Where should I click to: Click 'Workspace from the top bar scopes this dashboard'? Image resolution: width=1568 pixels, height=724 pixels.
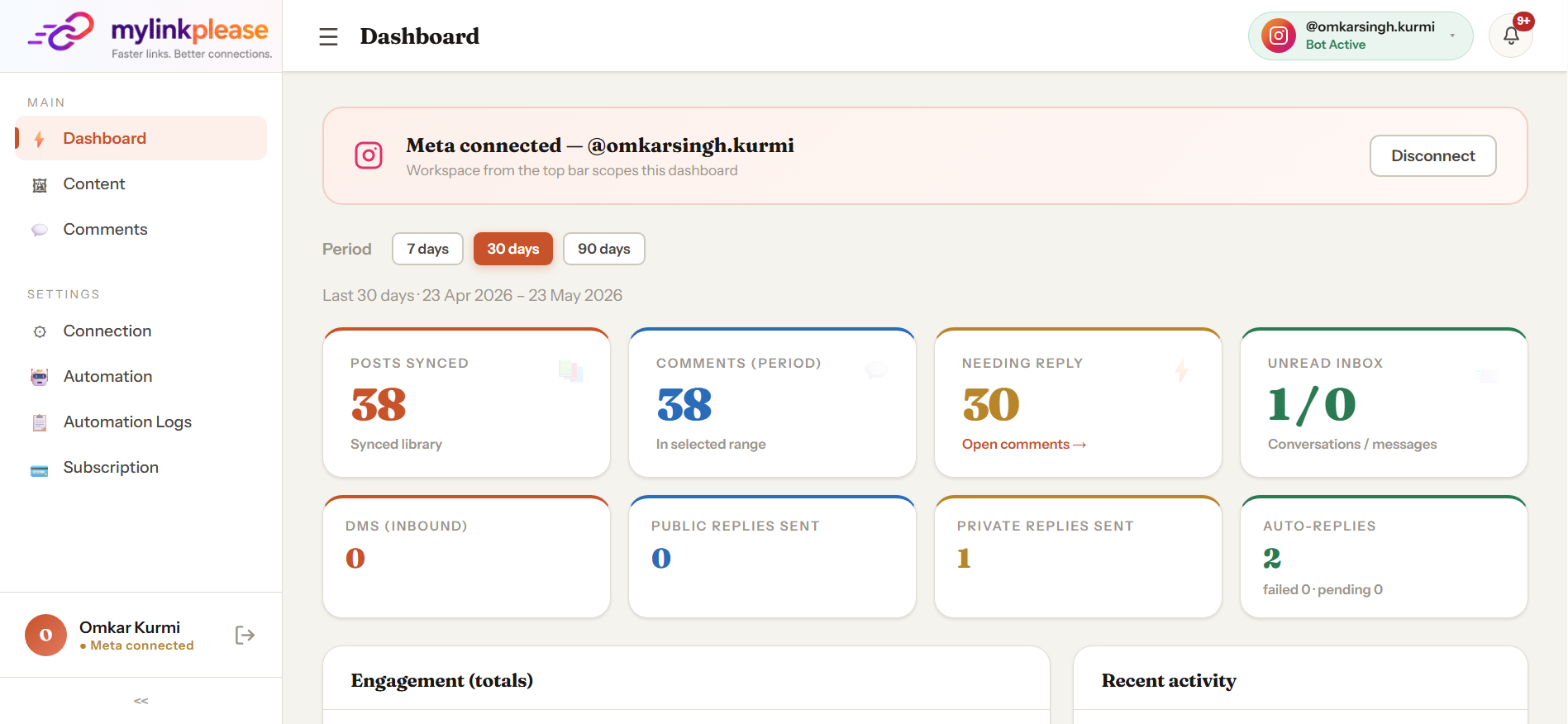point(572,170)
